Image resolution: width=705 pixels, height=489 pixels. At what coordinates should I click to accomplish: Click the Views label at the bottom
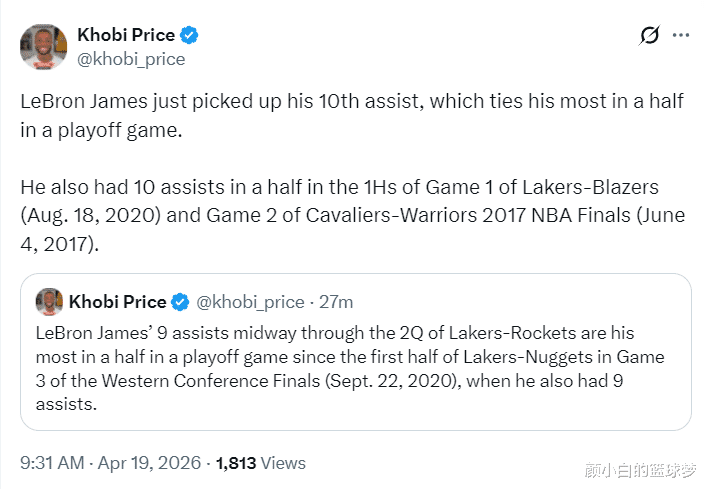[x=284, y=463]
